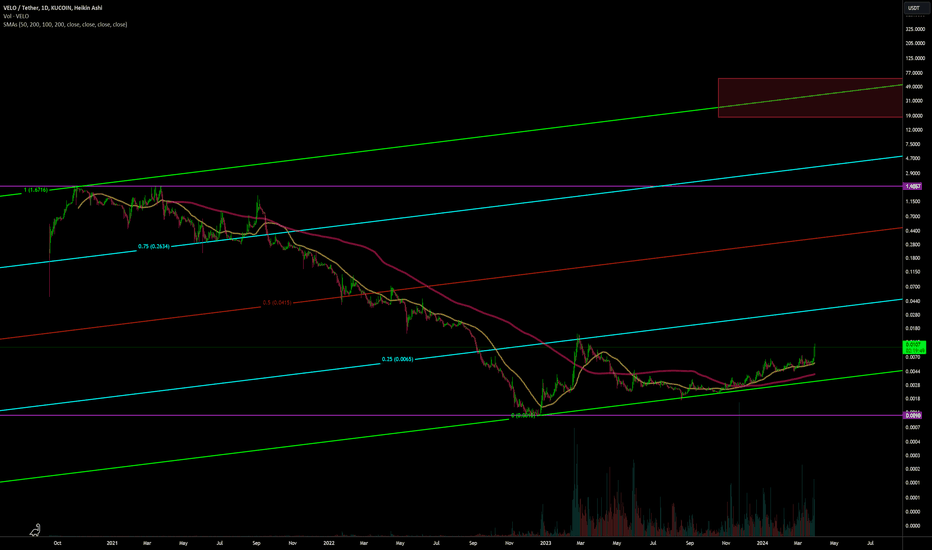The width and height of the screenshot is (932, 550).
Task: Click the 125.0000 price scale label
Action: [915, 58]
